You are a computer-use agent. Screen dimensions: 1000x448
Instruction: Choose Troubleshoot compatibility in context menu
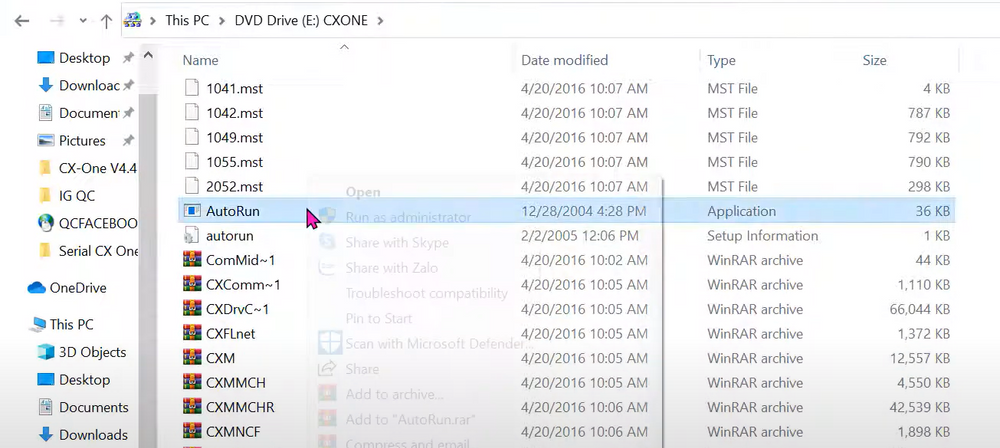point(427,294)
